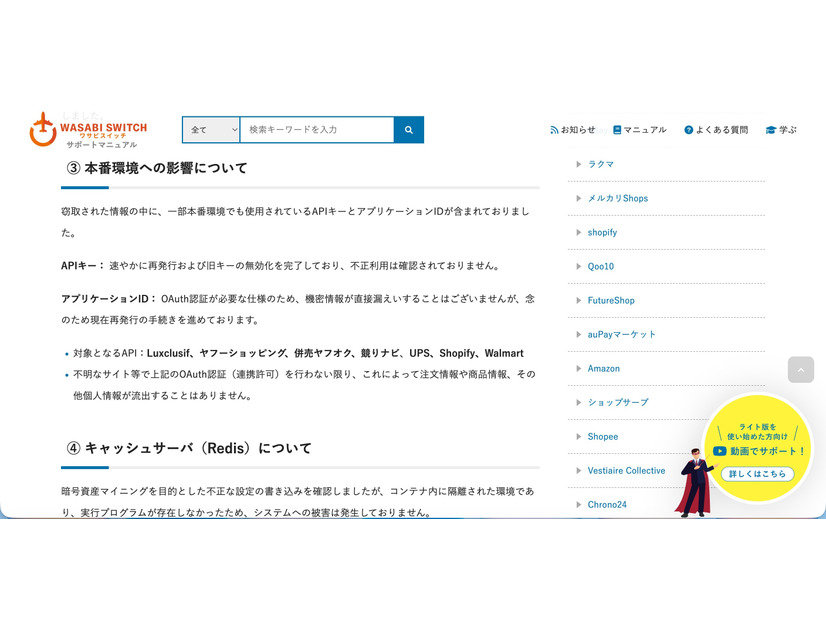
Task: Click the ④ キャッシュサーバ（Redis）について heading
Action: pyautogui.click(x=189, y=448)
